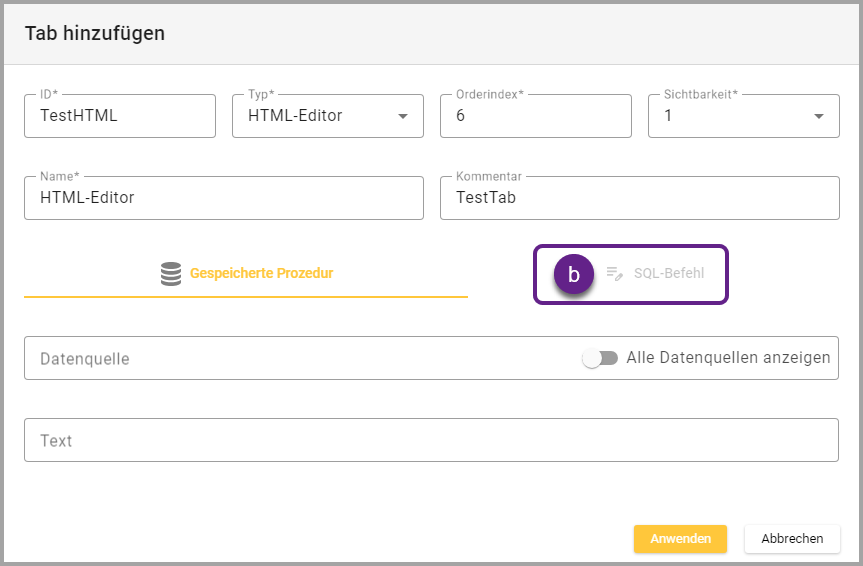The image size is (863, 566).
Task: Click the empty Text input field
Action: click(431, 440)
